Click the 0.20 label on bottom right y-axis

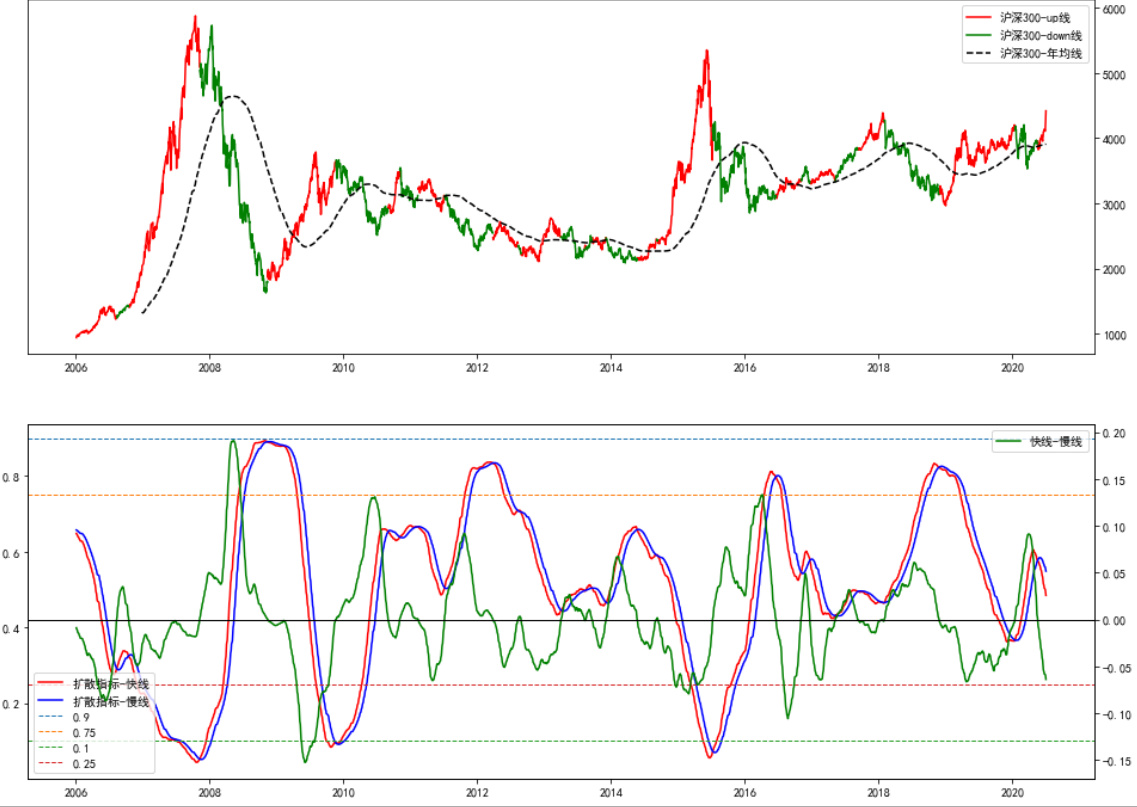pyautogui.click(x=1114, y=433)
